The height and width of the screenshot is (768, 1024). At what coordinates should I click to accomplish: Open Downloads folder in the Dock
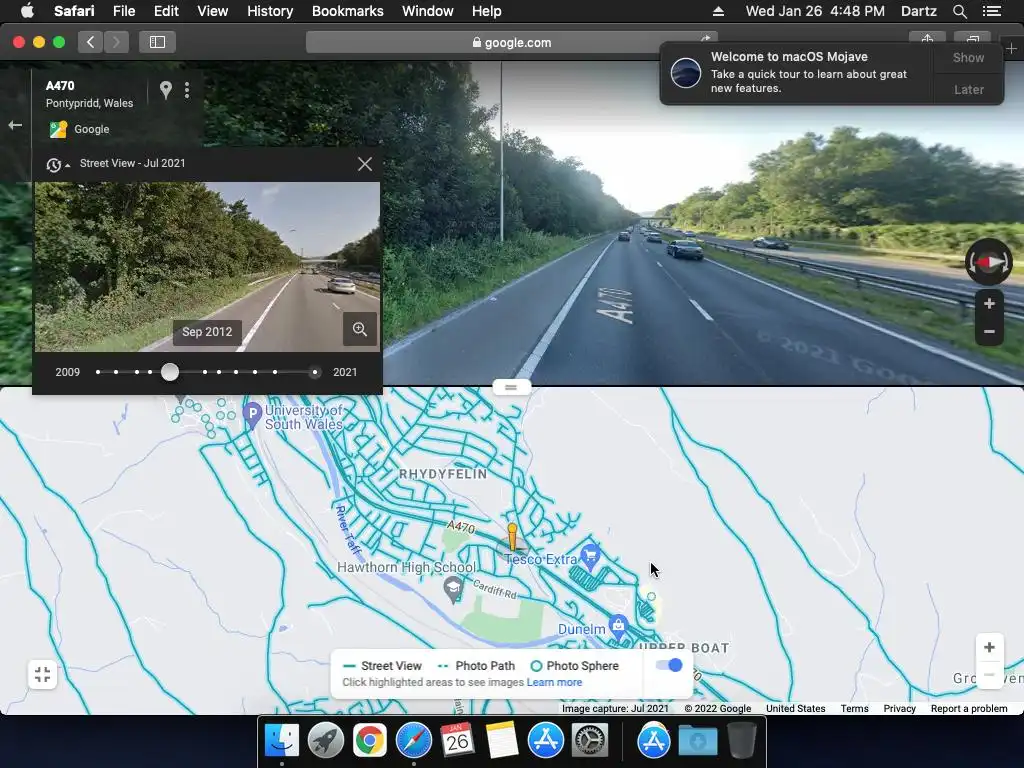[x=697, y=741]
